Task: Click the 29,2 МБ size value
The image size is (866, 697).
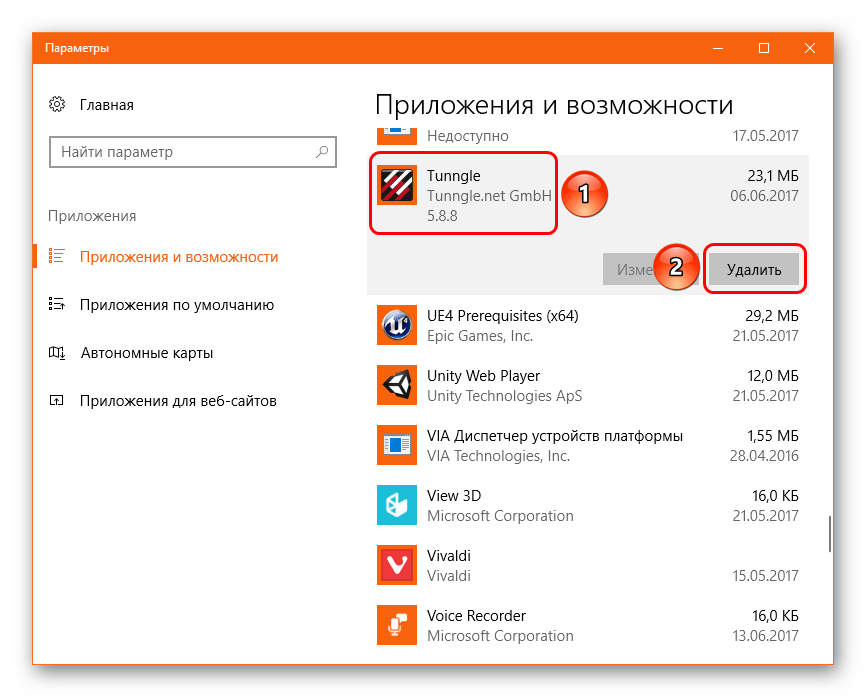Action: (772, 316)
